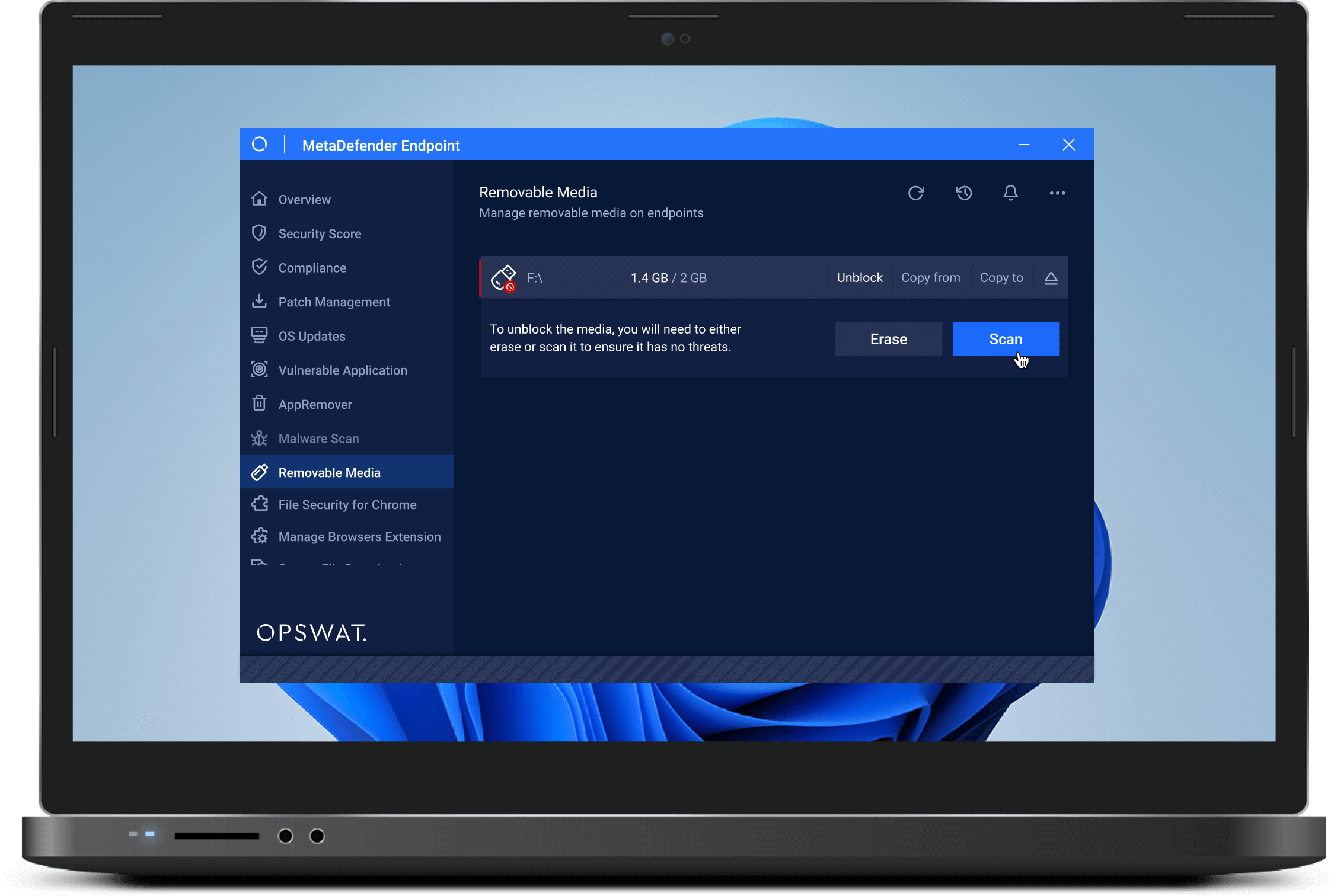Open Security Score page
The width and height of the screenshot is (1334, 896).
pyautogui.click(x=319, y=234)
